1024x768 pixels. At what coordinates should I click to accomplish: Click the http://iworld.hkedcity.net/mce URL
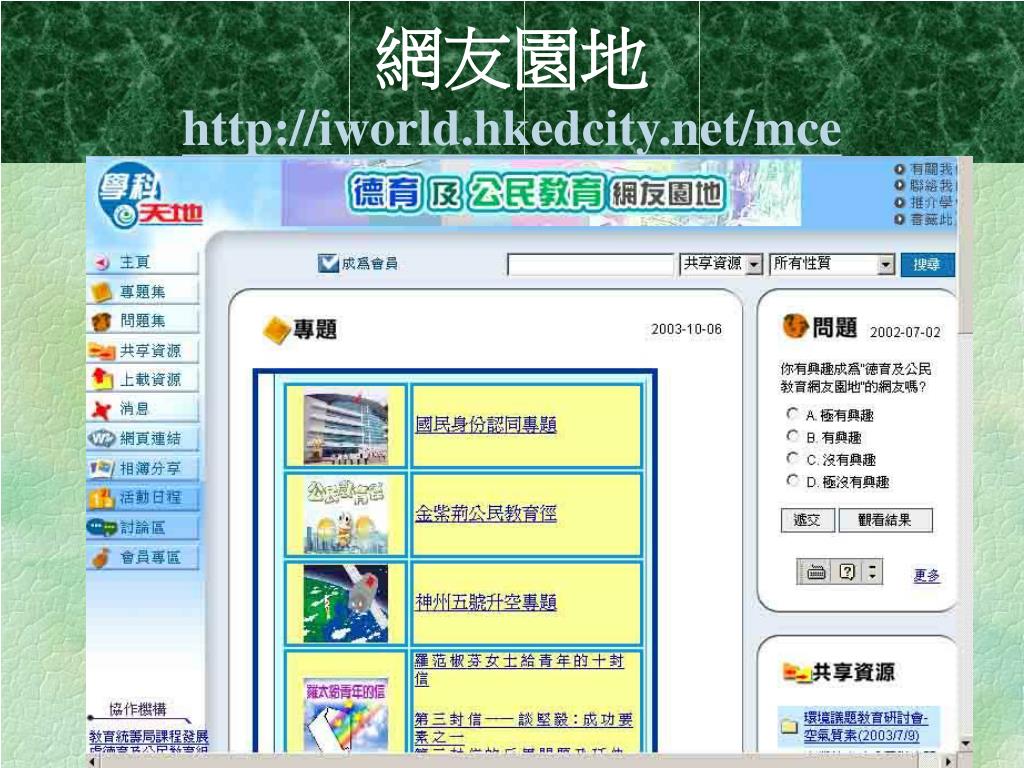(511, 129)
